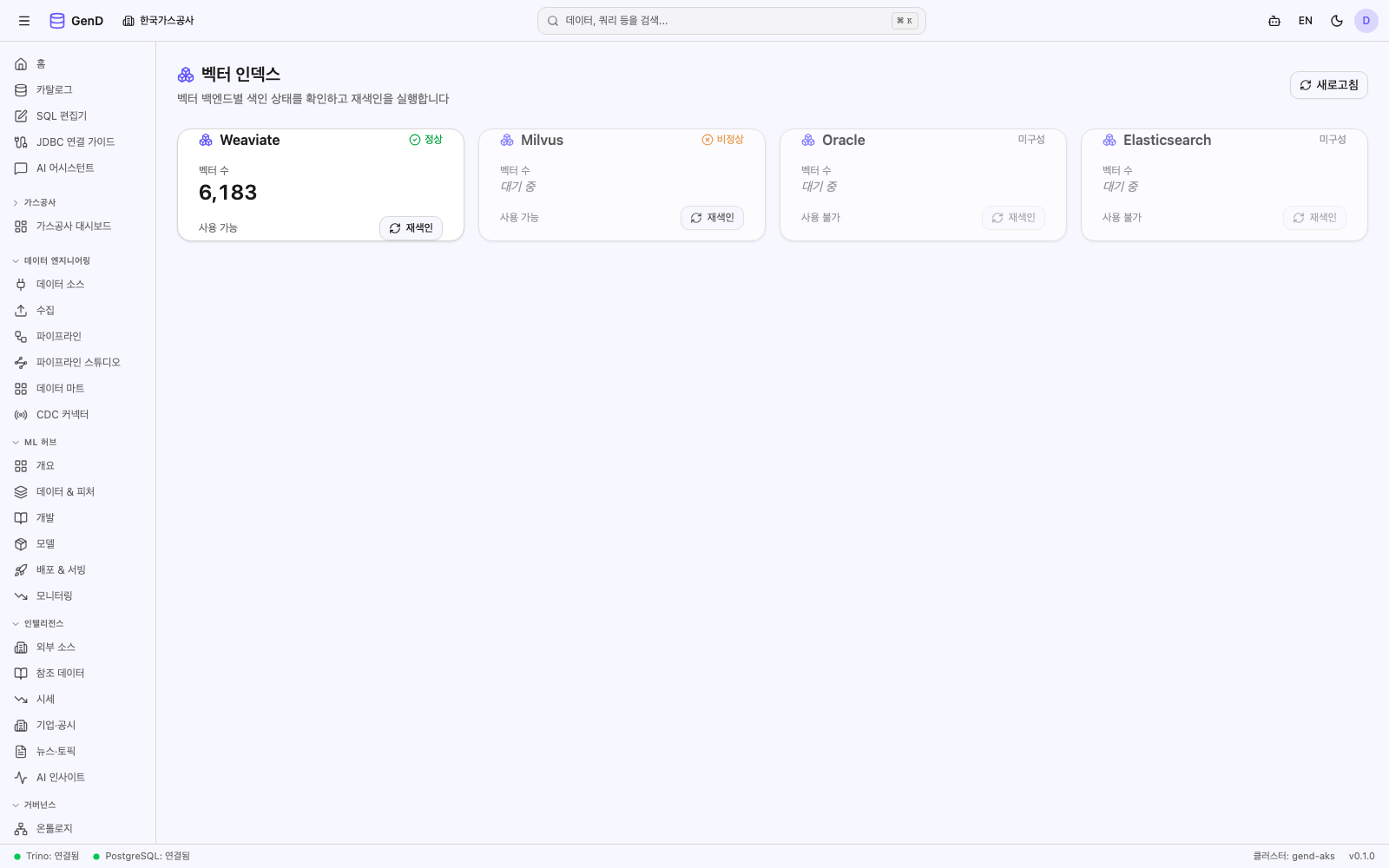Image resolution: width=1389 pixels, height=868 pixels.
Task: Reindex the Milvus backend
Action: (712, 218)
